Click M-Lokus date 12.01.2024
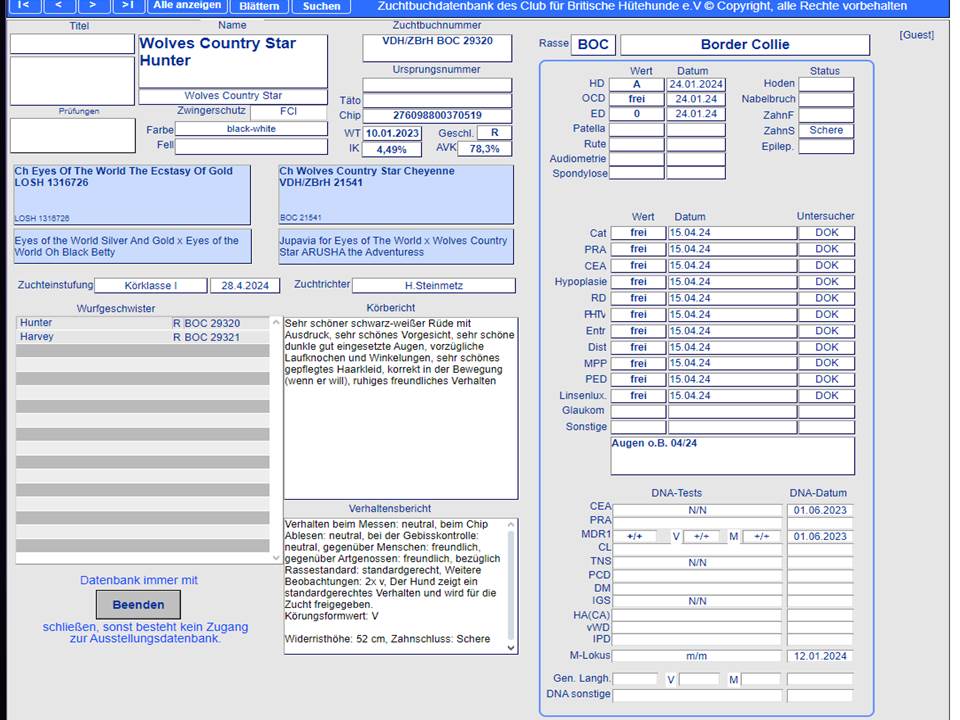Viewport: 960px width, 720px height. tap(820, 656)
